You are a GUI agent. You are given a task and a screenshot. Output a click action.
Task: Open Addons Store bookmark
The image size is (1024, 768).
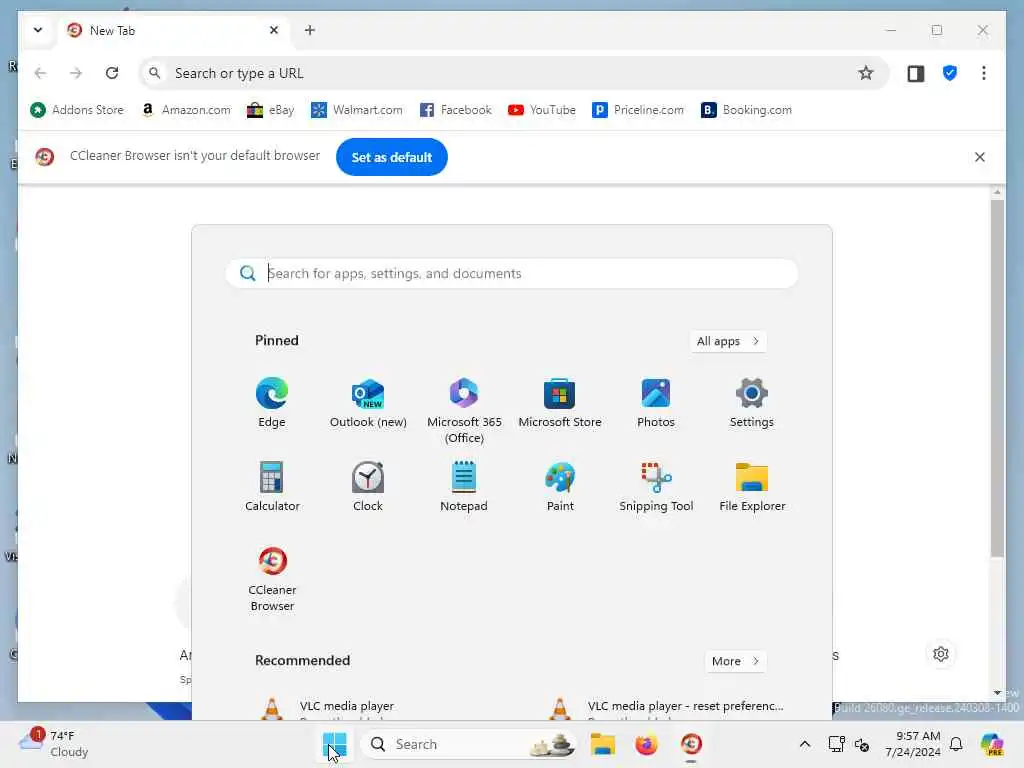(x=77, y=110)
